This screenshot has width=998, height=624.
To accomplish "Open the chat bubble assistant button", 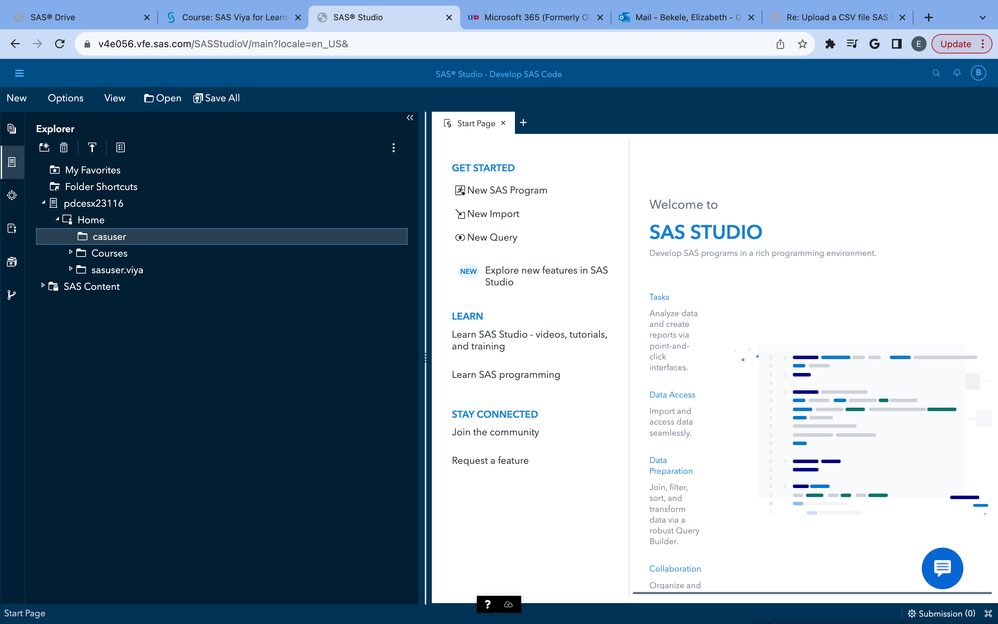I will click(941, 568).
